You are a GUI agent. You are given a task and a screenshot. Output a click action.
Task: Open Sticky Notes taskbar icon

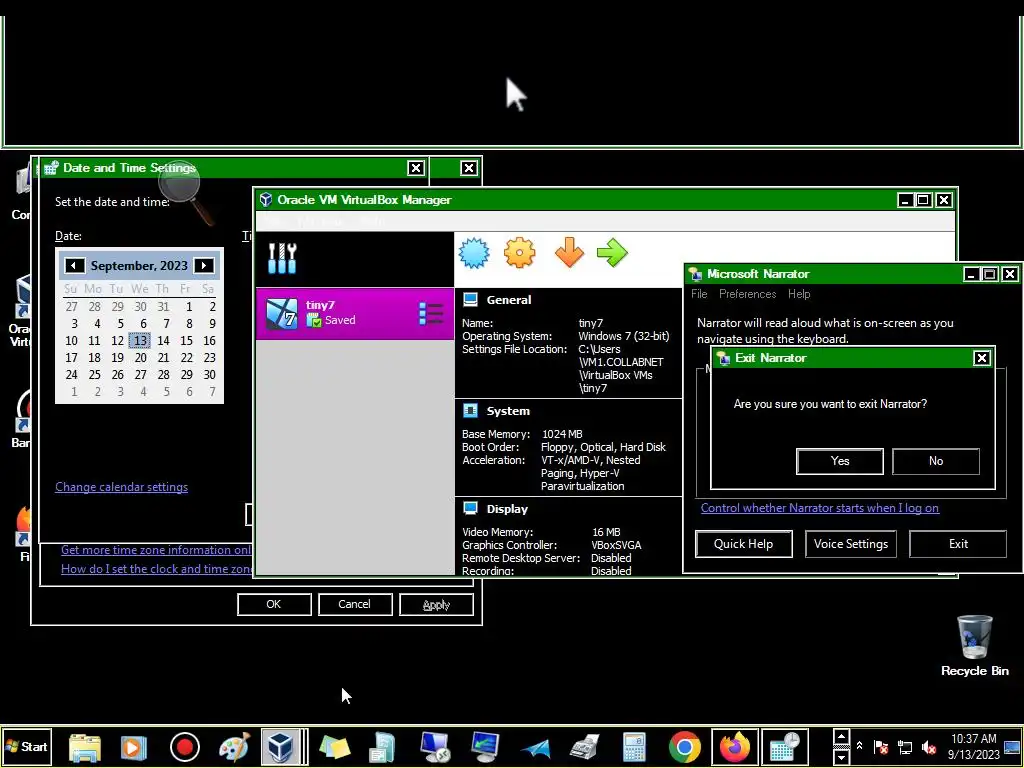(334, 747)
